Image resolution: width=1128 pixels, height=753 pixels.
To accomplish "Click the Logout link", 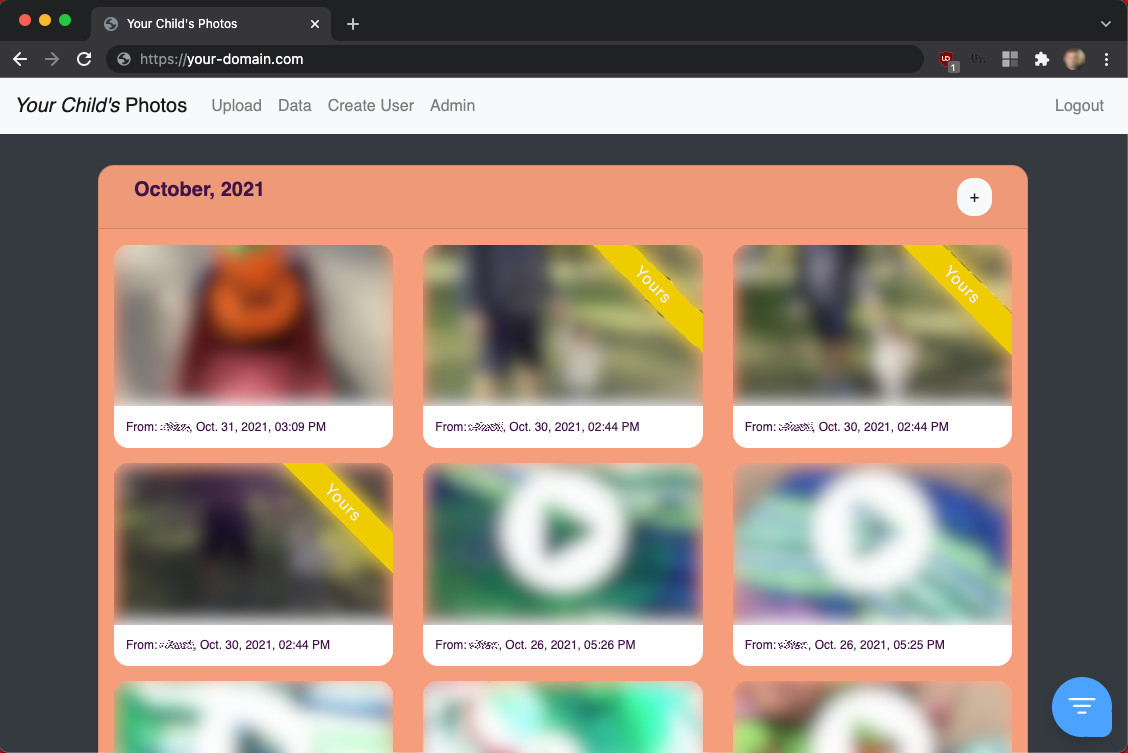I will click(1079, 106).
